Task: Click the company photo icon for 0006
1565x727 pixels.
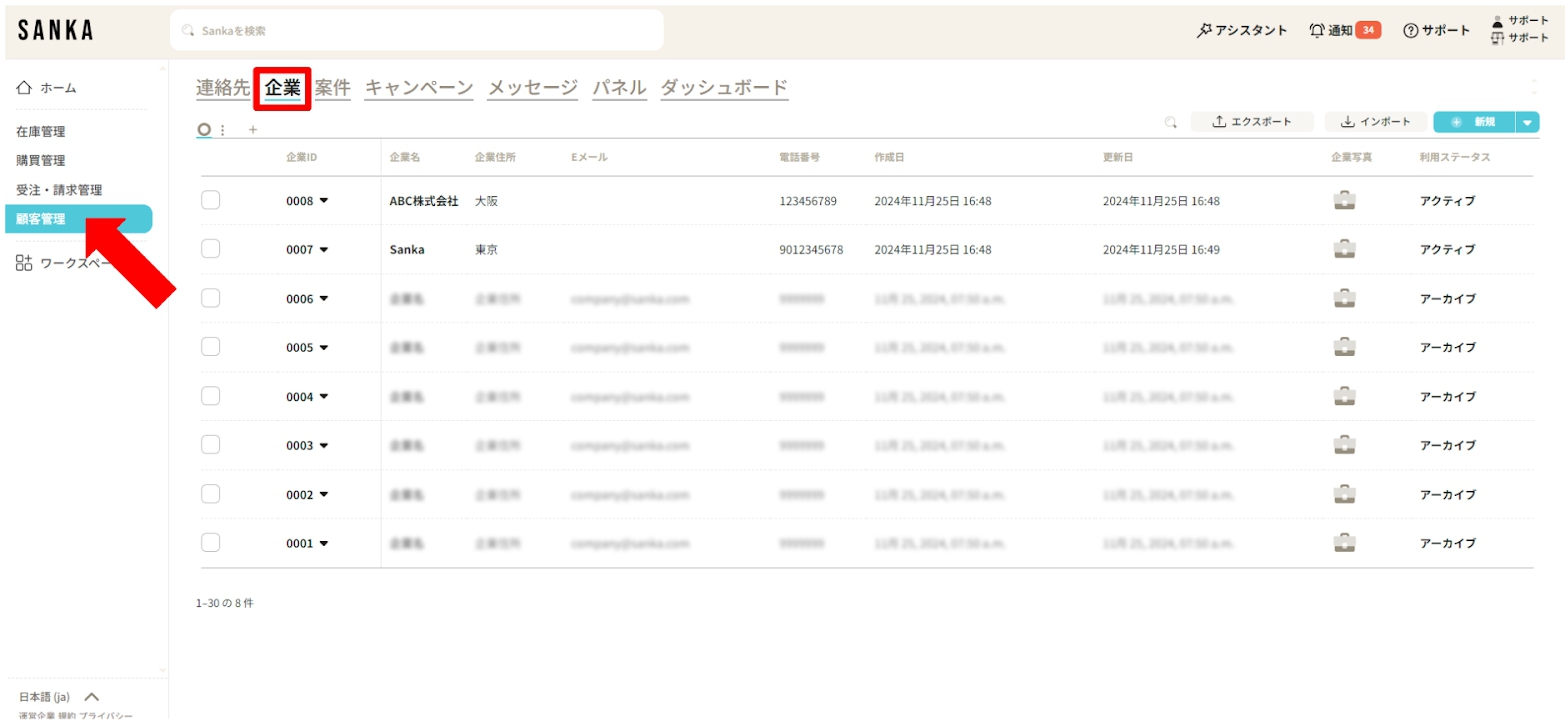Action: [1345, 298]
